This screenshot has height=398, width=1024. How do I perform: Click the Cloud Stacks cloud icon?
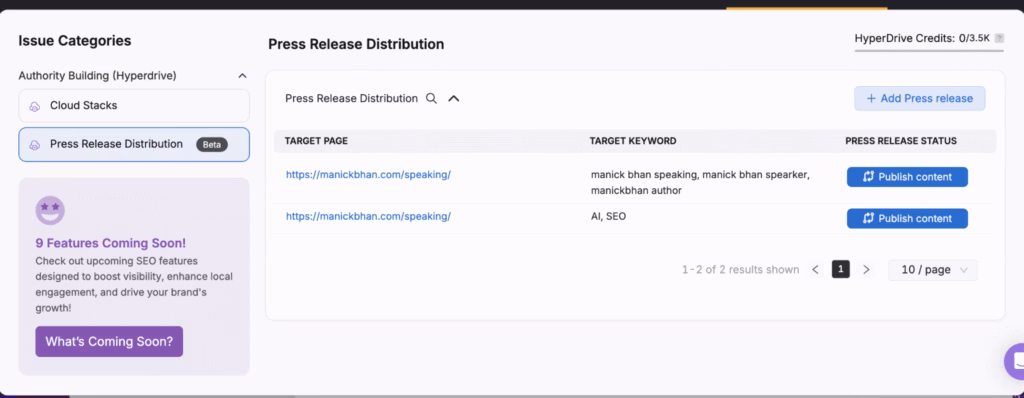click(x=35, y=107)
